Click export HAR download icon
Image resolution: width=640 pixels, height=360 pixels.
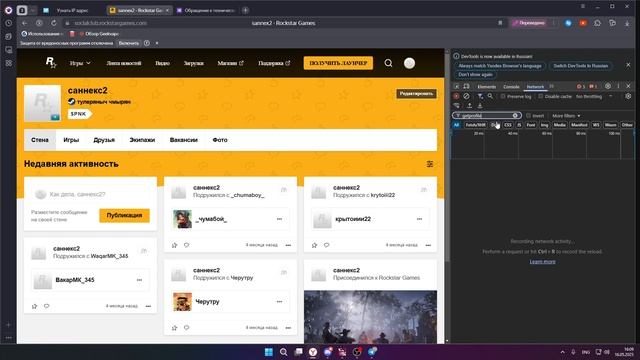[x=480, y=106]
